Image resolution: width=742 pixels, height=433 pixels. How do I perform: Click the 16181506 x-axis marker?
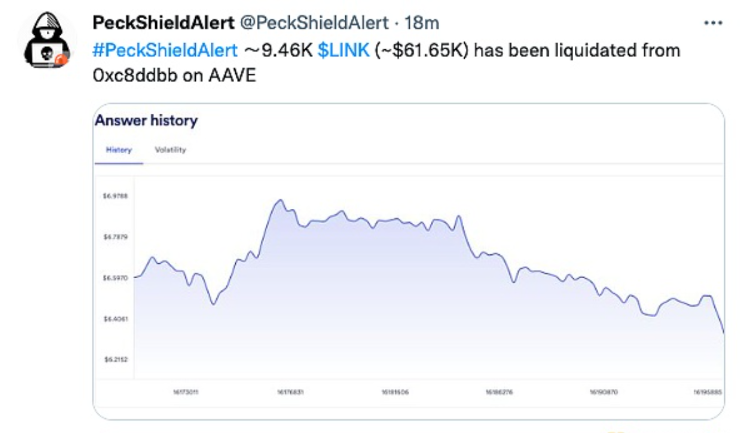pos(394,393)
